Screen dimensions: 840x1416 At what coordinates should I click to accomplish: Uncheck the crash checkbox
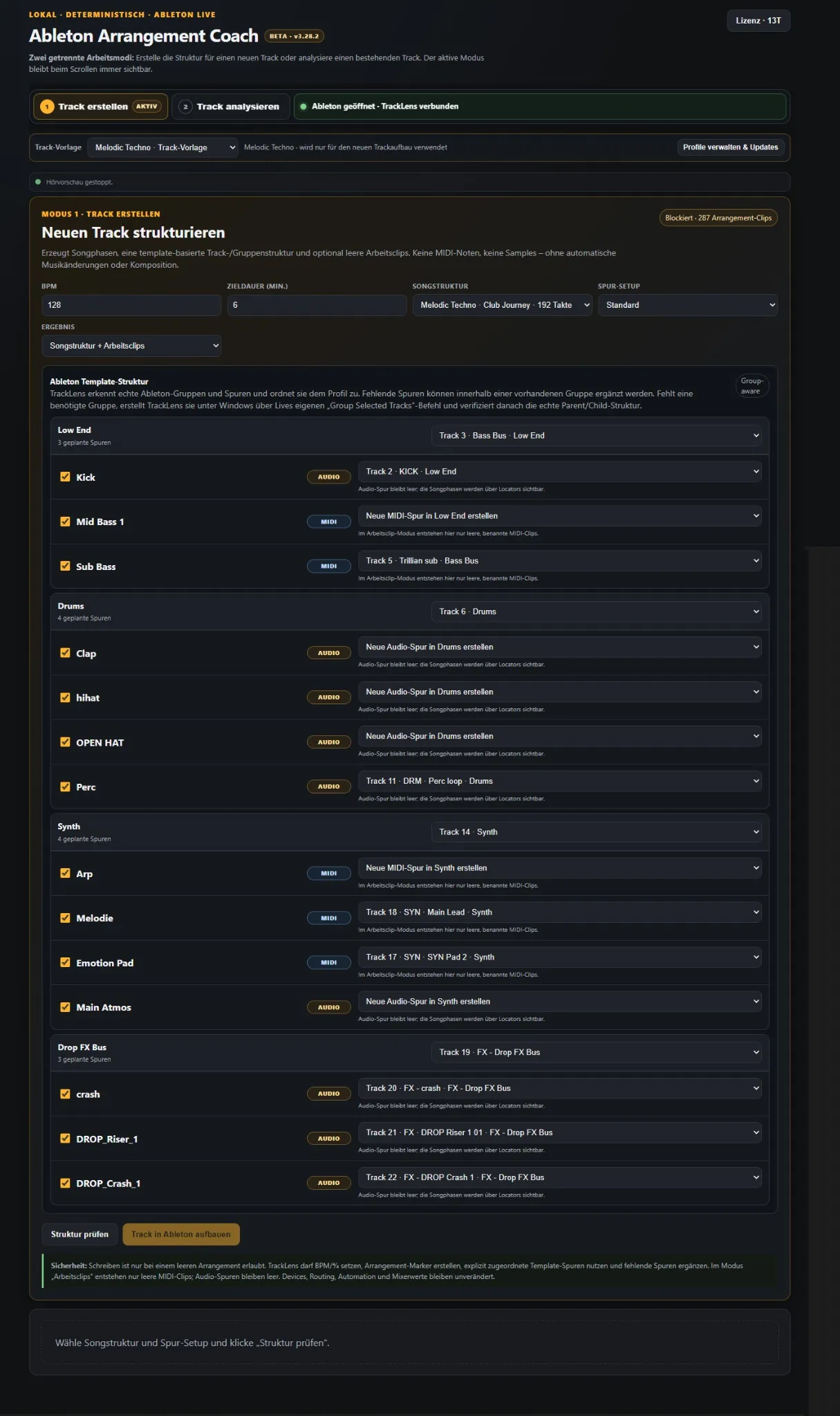[x=65, y=1094]
